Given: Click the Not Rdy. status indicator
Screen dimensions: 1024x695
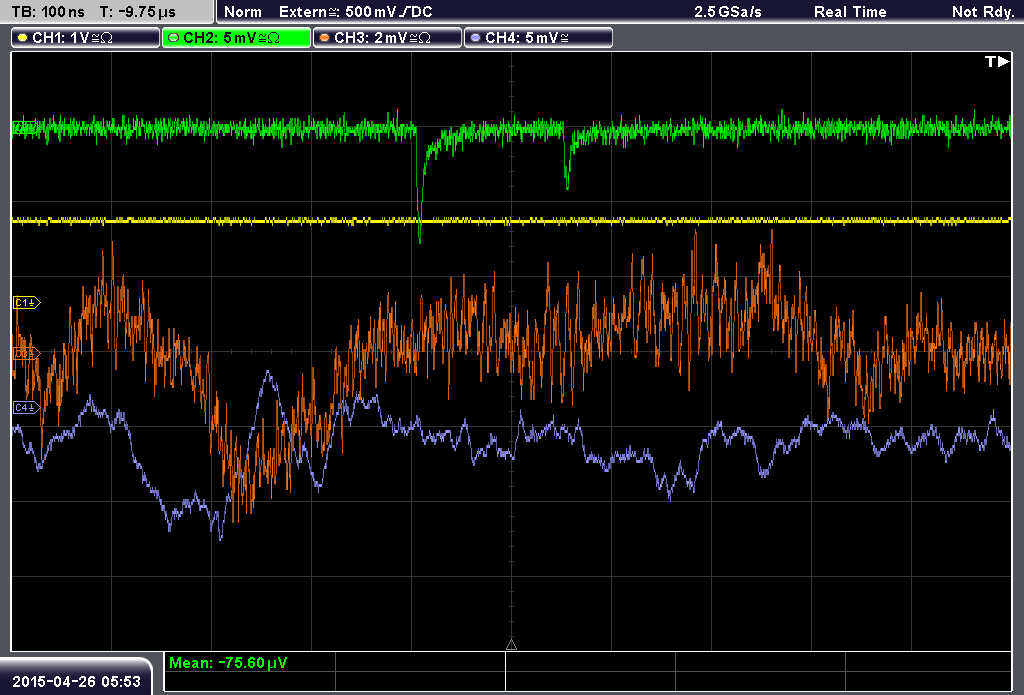Looking at the screenshot, I should point(983,12).
